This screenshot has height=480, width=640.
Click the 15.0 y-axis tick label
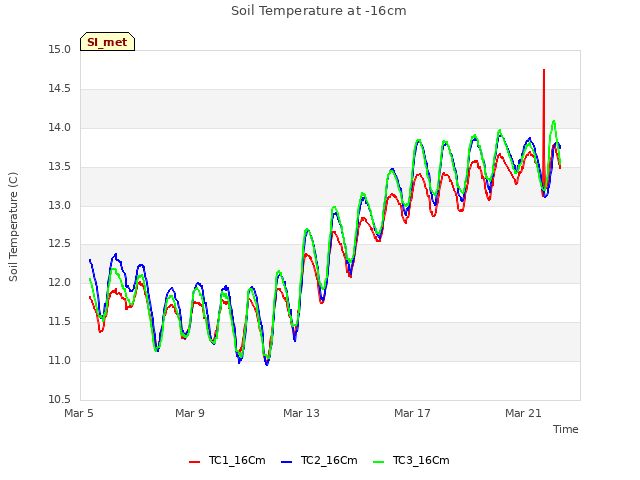tap(60, 50)
